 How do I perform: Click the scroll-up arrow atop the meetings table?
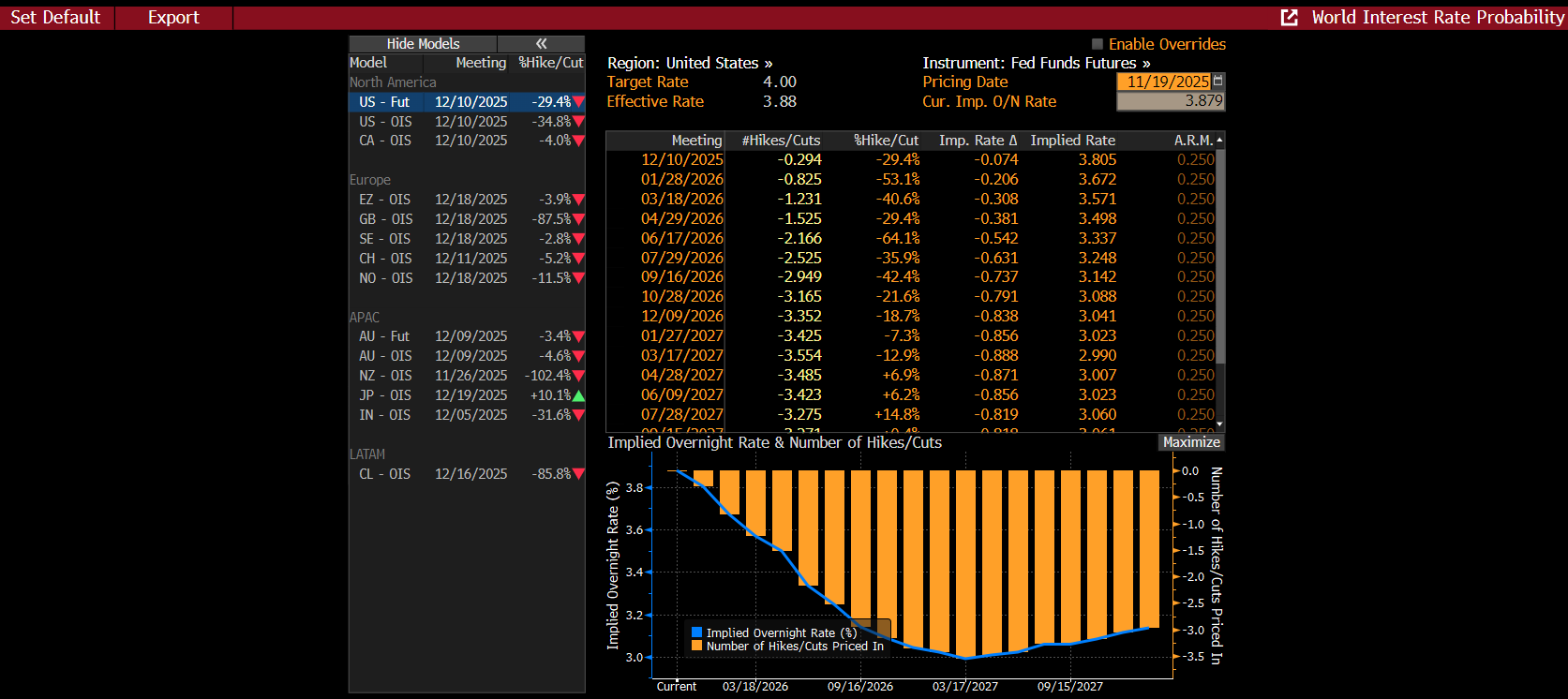click(1219, 141)
